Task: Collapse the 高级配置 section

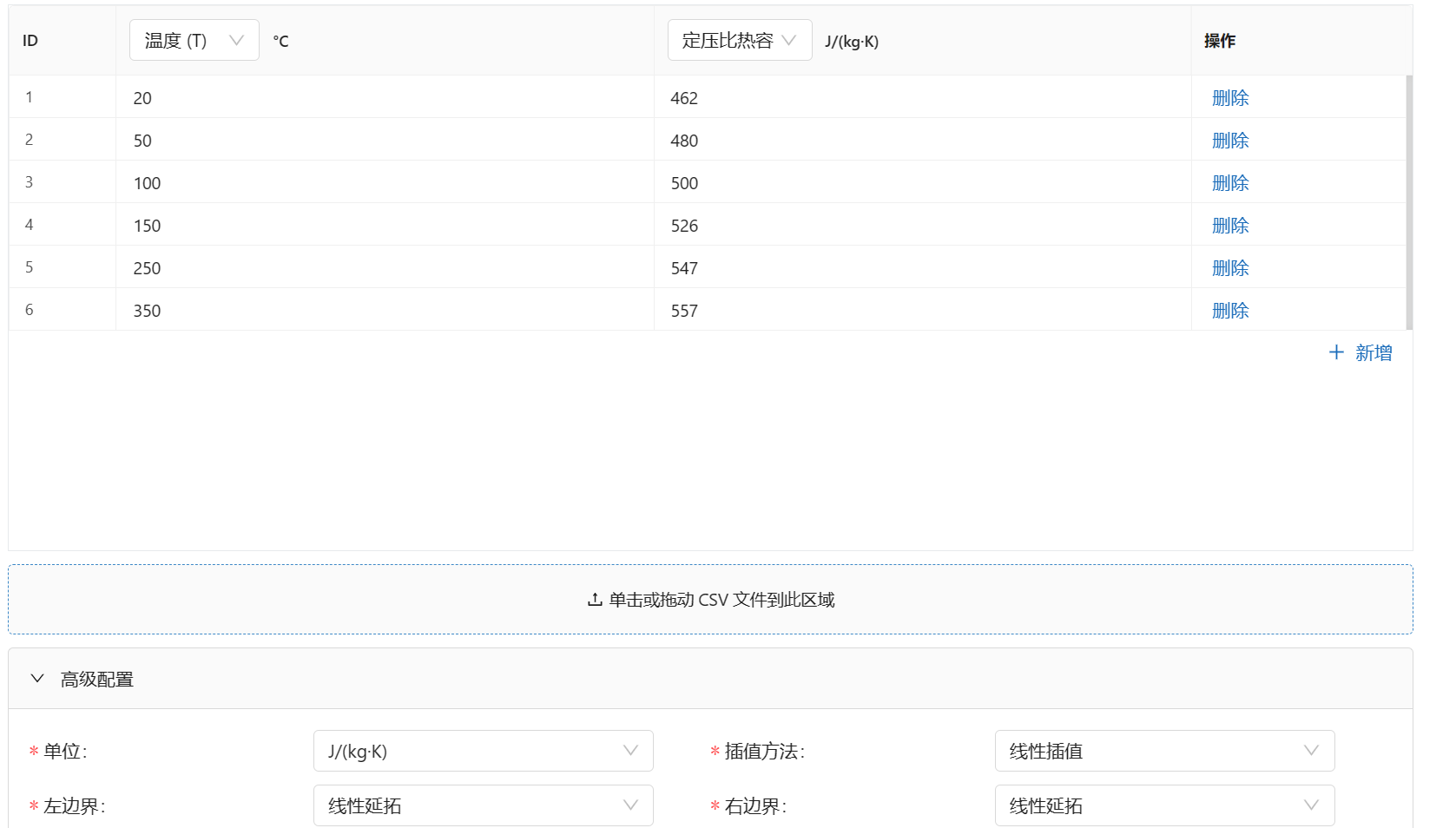Action: pos(710,679)
